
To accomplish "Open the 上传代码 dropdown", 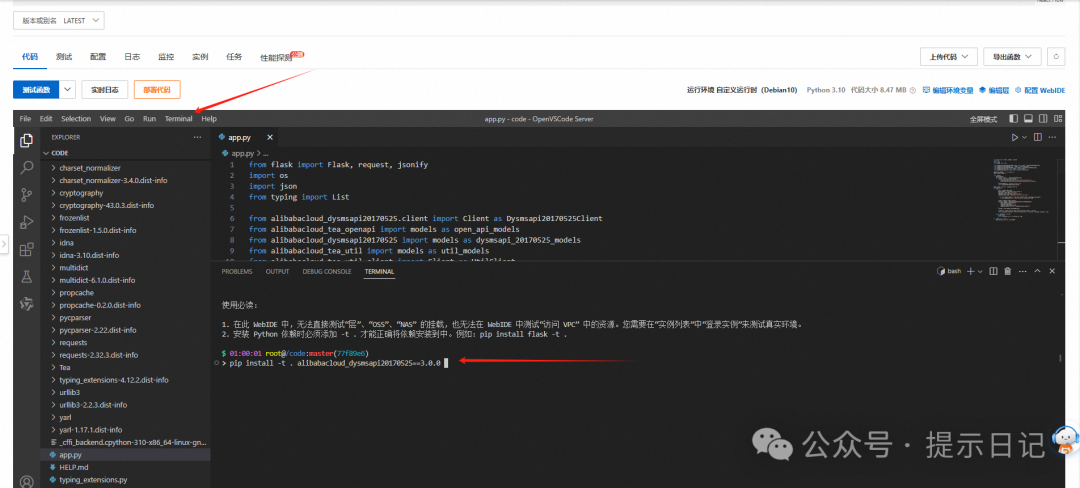I will pyautogui.click(x=948, y=57).
